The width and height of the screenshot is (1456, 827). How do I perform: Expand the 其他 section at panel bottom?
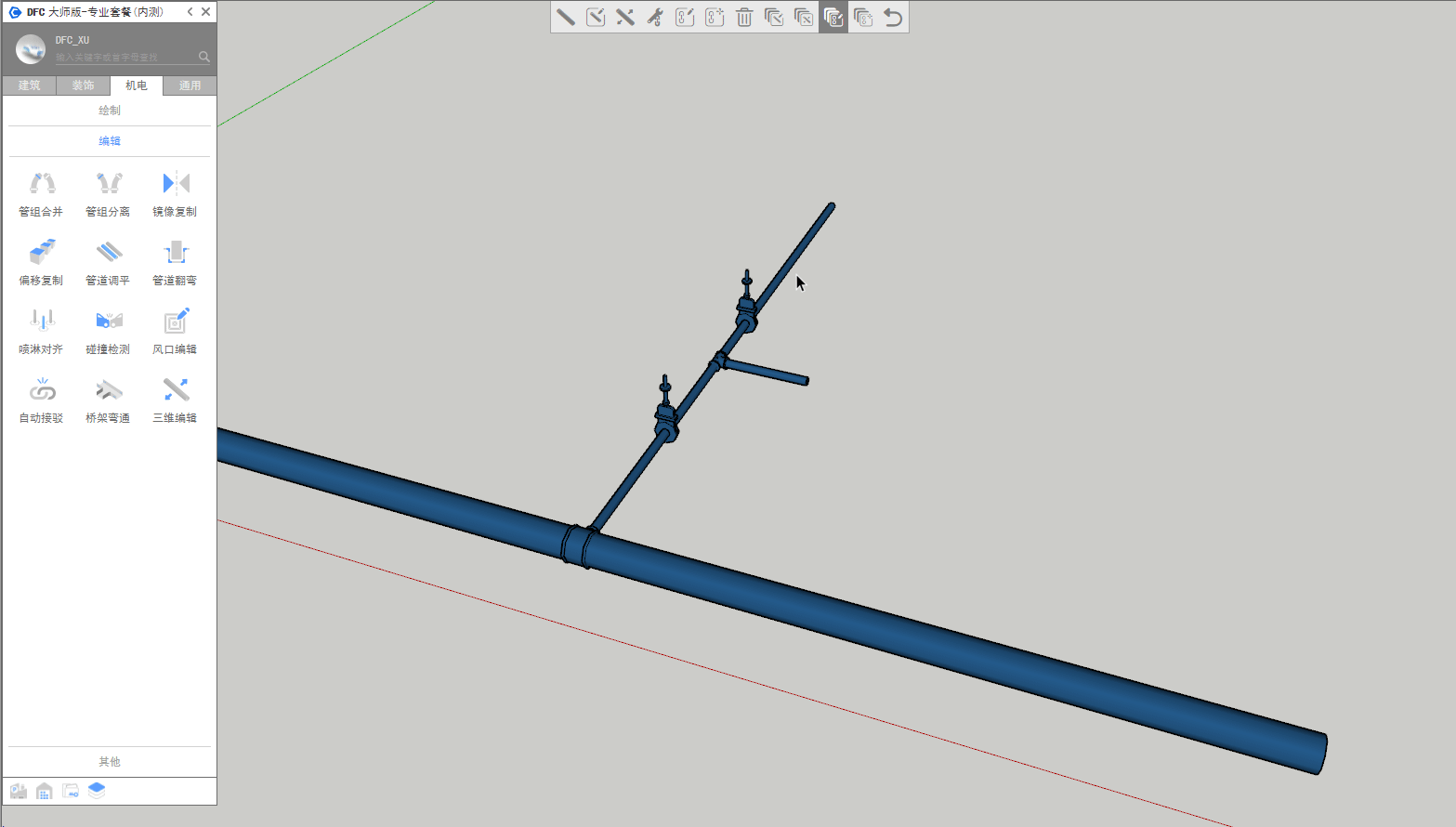pos(110,762)
